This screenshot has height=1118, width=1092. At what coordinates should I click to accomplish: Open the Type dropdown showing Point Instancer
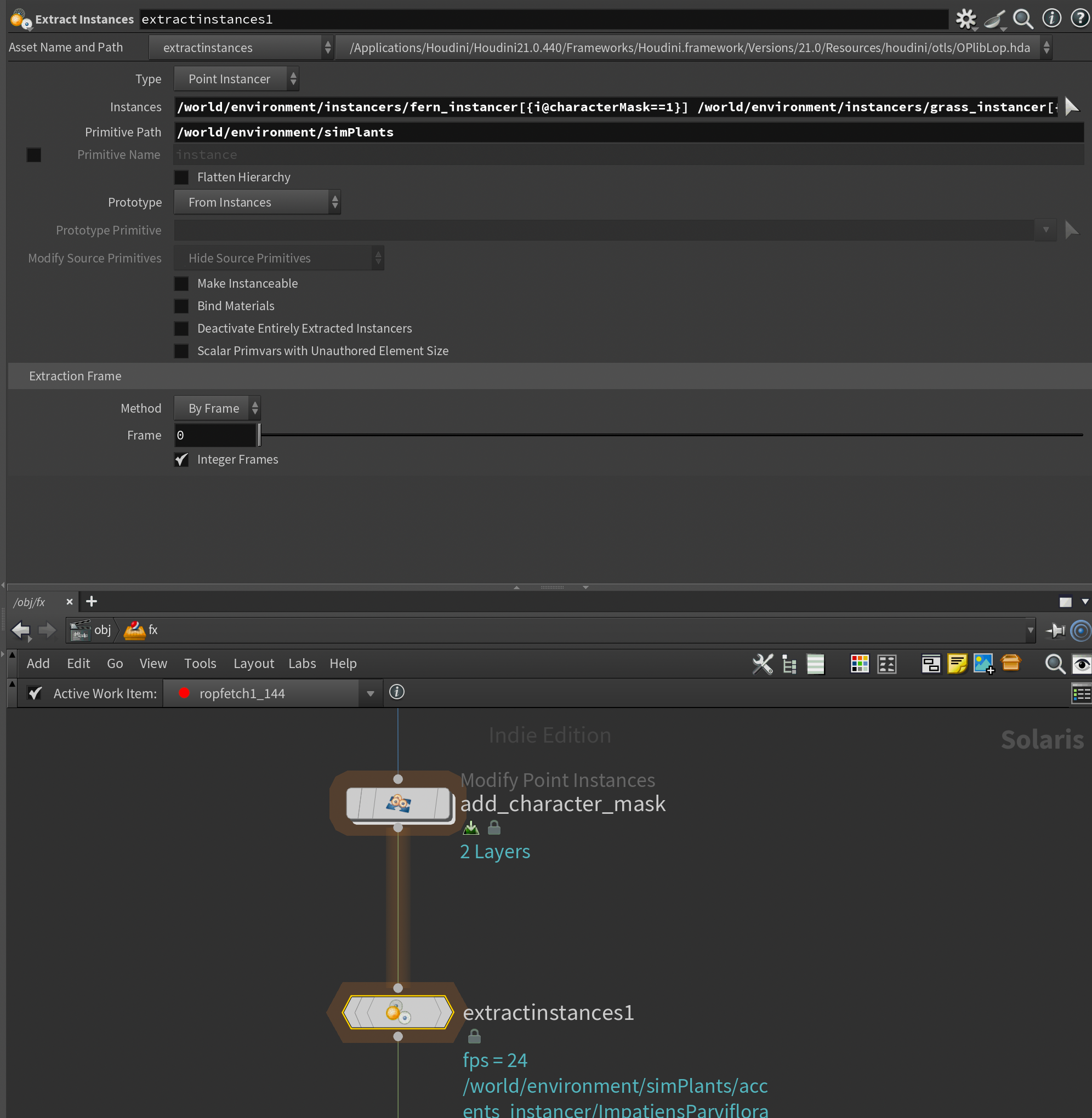click(236, 79)
